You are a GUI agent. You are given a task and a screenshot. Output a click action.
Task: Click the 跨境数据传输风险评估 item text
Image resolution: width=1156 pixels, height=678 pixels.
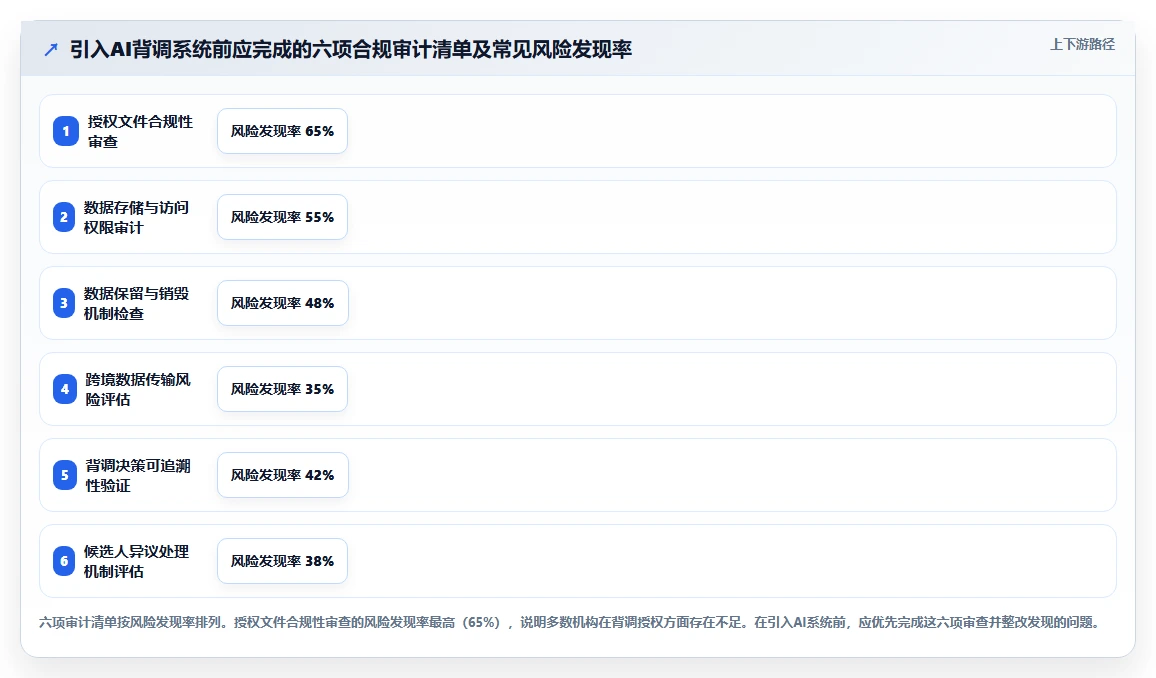tap(138, 389)
